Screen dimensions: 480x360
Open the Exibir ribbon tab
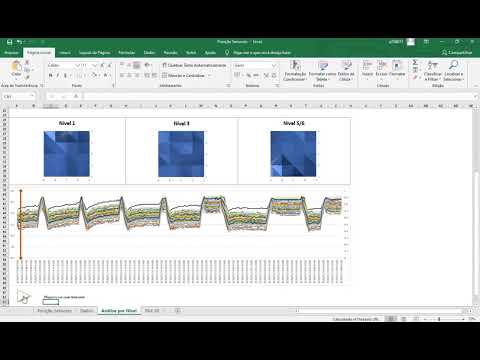(x=191, y=53)
